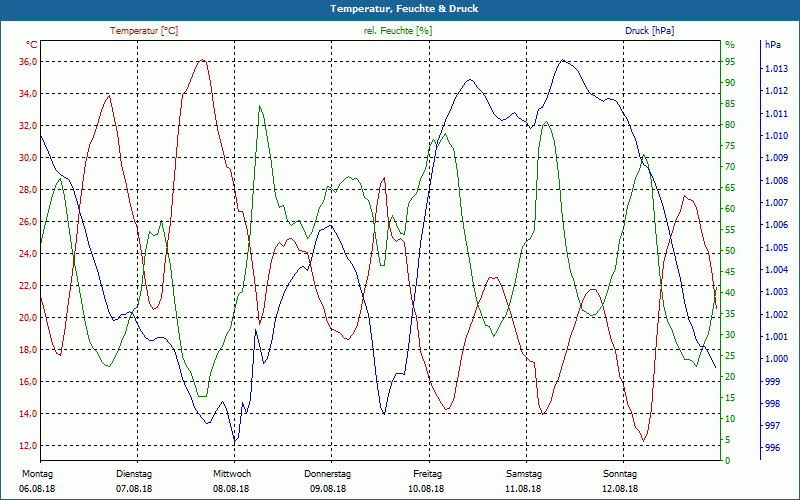This screenshot has width=800, height=500.
Task: Select the 'Freitag' day label
Action: coord(428,474)
